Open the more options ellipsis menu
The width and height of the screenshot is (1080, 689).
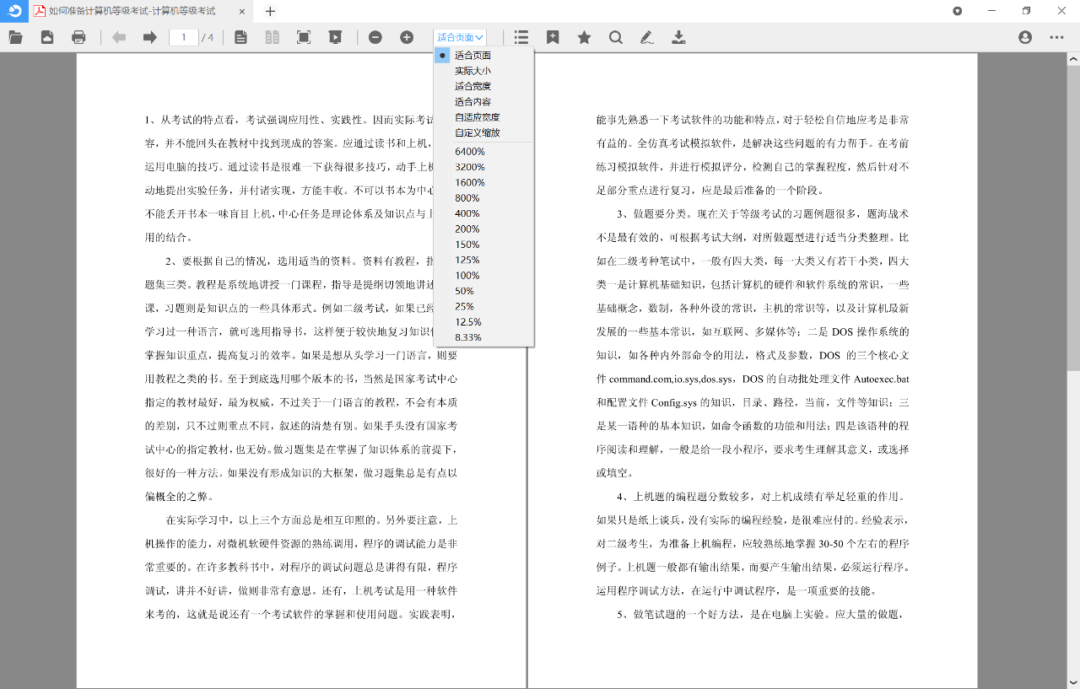1056,37
